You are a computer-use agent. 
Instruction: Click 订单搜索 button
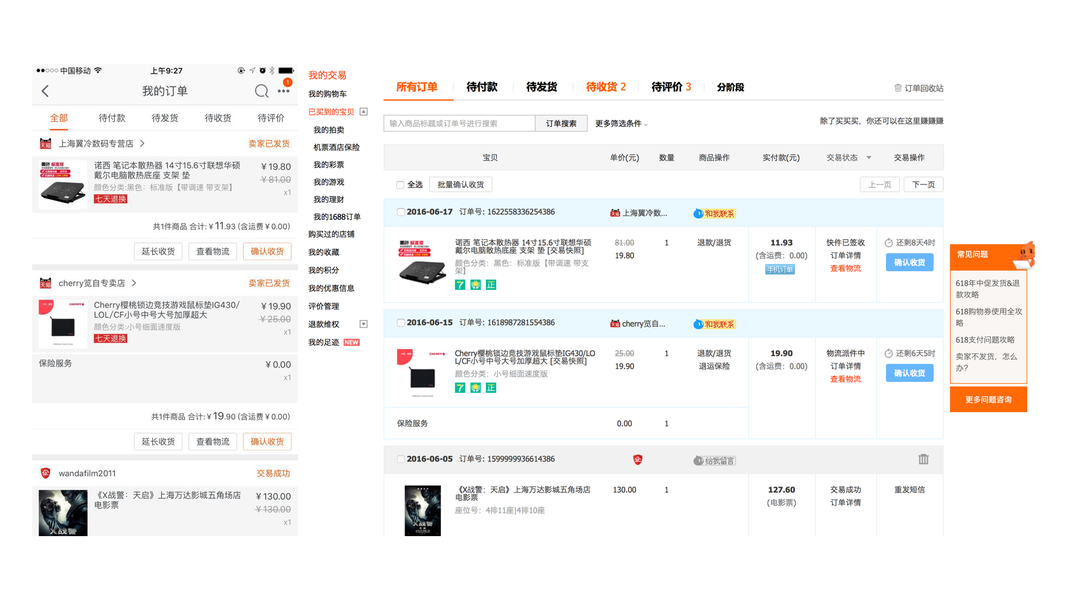click(x=561, y=123)
